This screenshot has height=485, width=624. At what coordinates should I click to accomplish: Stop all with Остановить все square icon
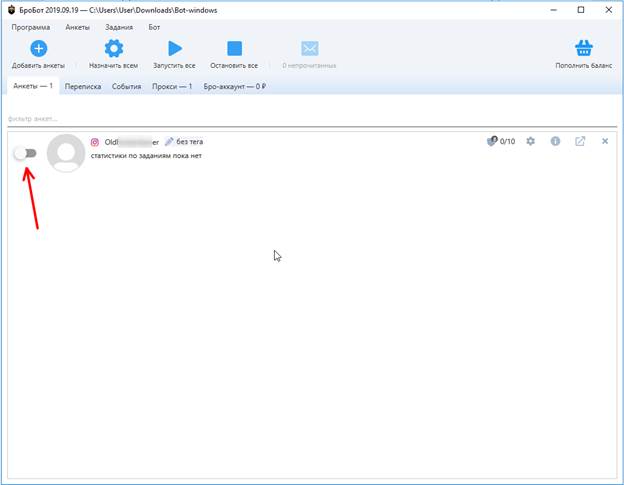(x=234, y=49)
